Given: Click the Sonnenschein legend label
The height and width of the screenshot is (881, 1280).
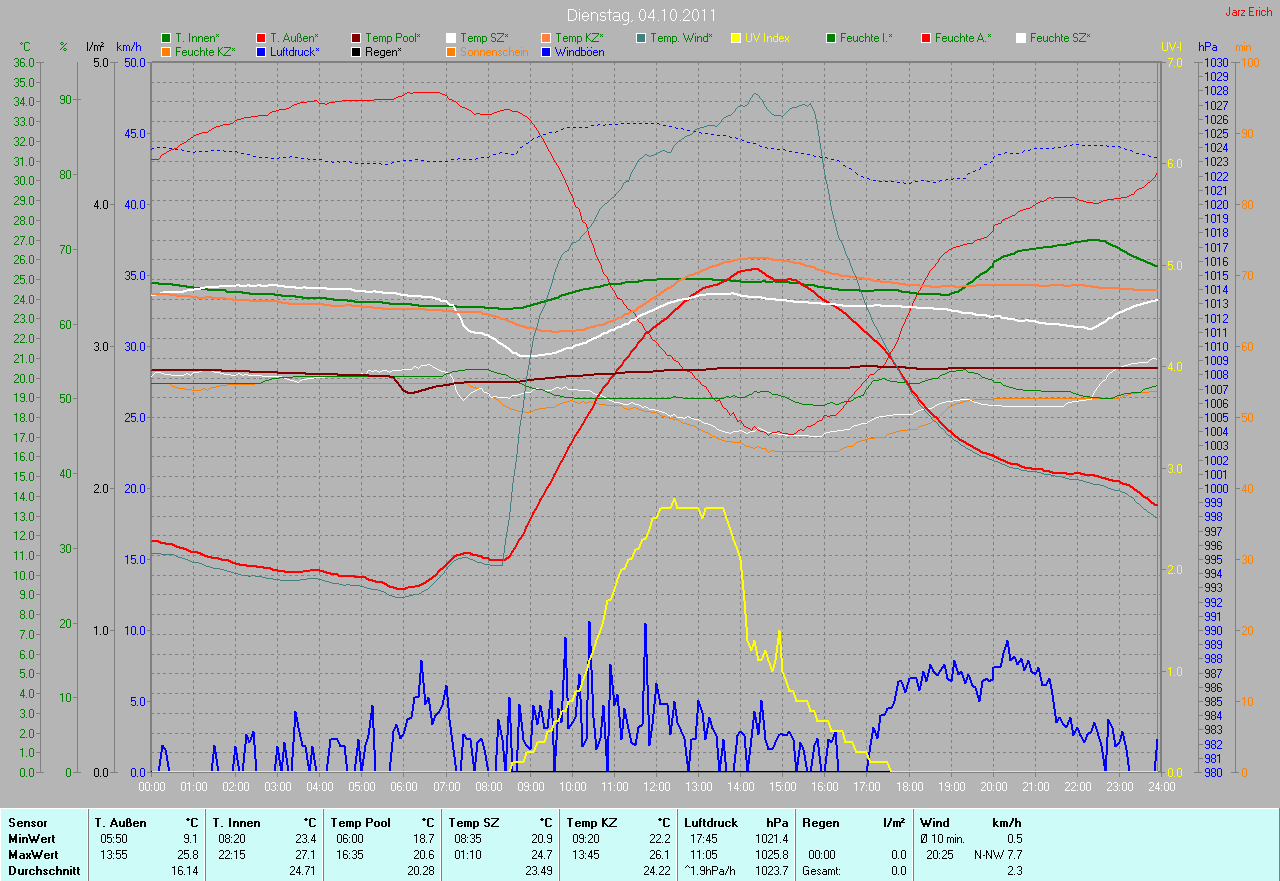Looking at the screenshot, I should tap(495, 51).
